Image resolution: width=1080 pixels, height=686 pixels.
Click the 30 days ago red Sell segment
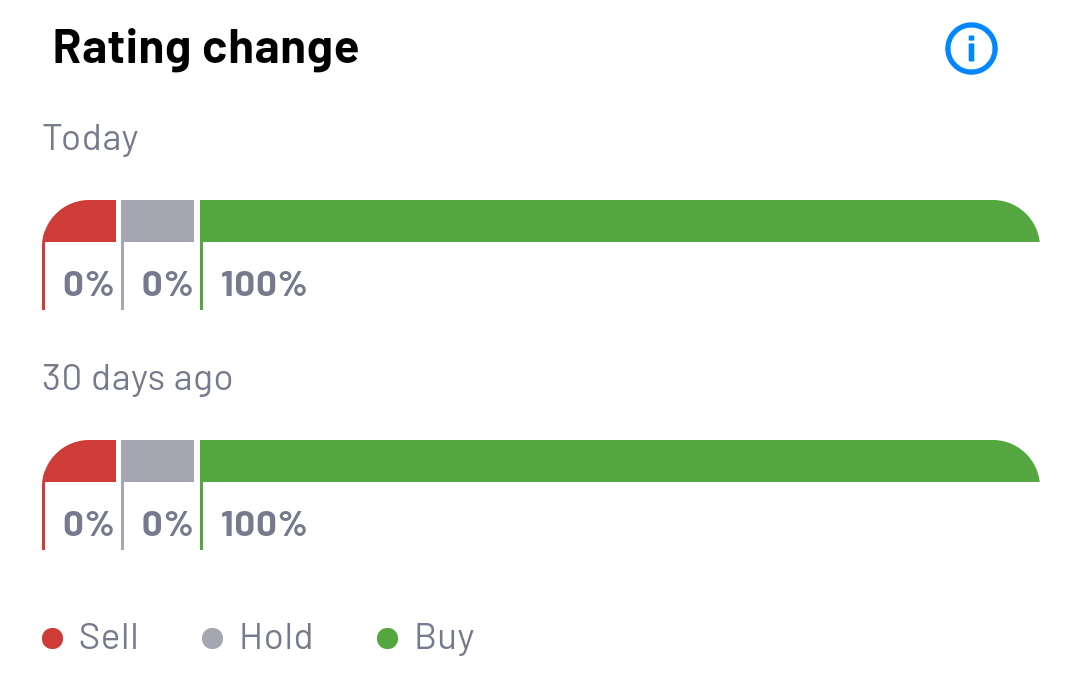click(82, 462)
